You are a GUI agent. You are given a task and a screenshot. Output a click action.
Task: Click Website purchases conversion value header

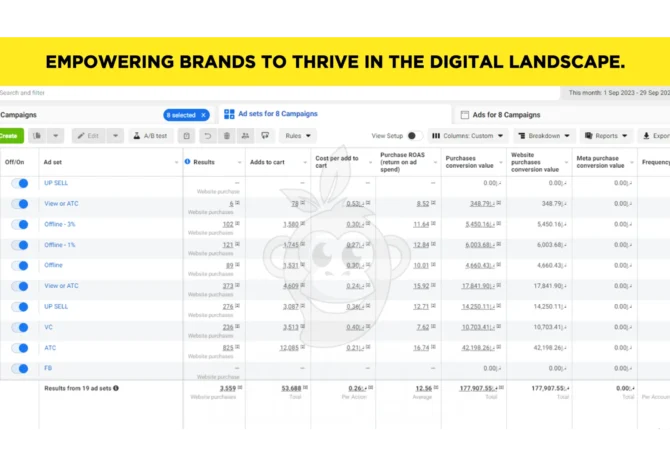(535, 162)
